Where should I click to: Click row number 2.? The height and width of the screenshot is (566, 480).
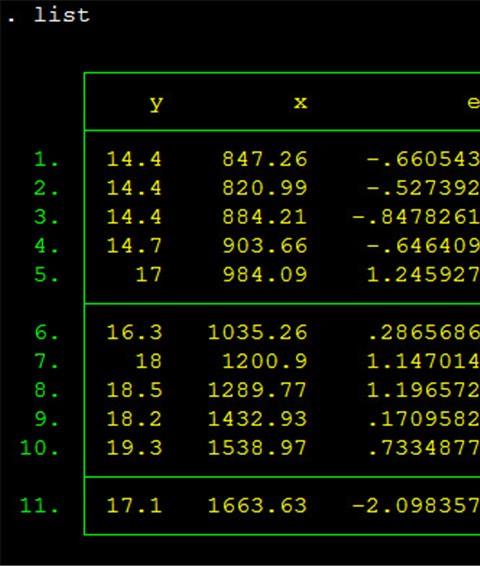[46, 188]
